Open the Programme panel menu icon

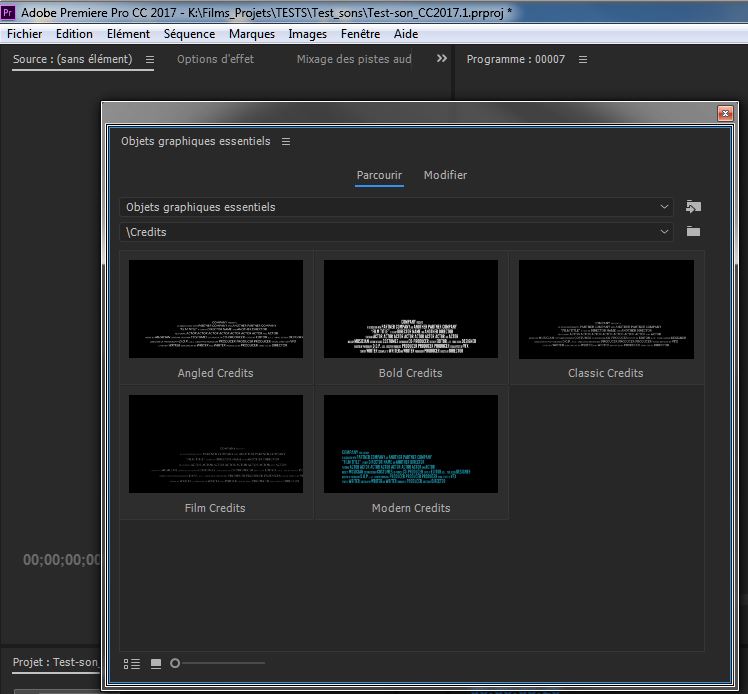coord(583,60)
